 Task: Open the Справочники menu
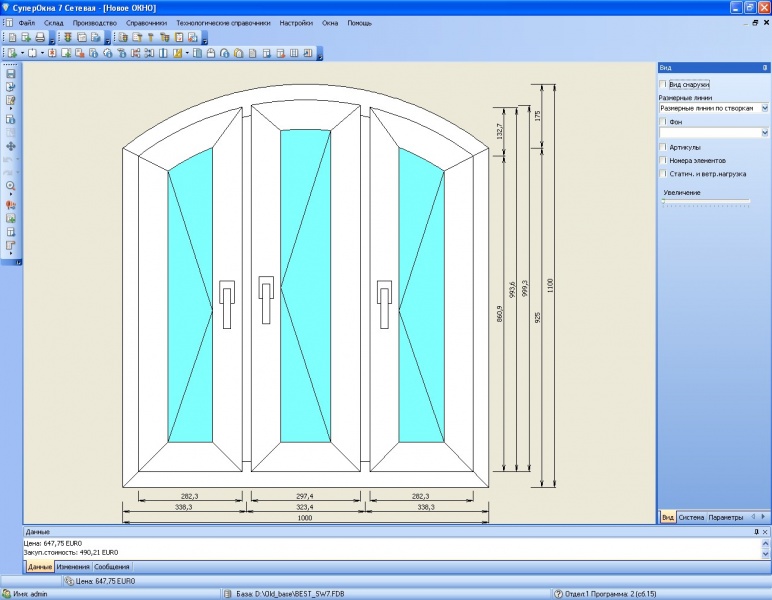(x=147, y=23)
